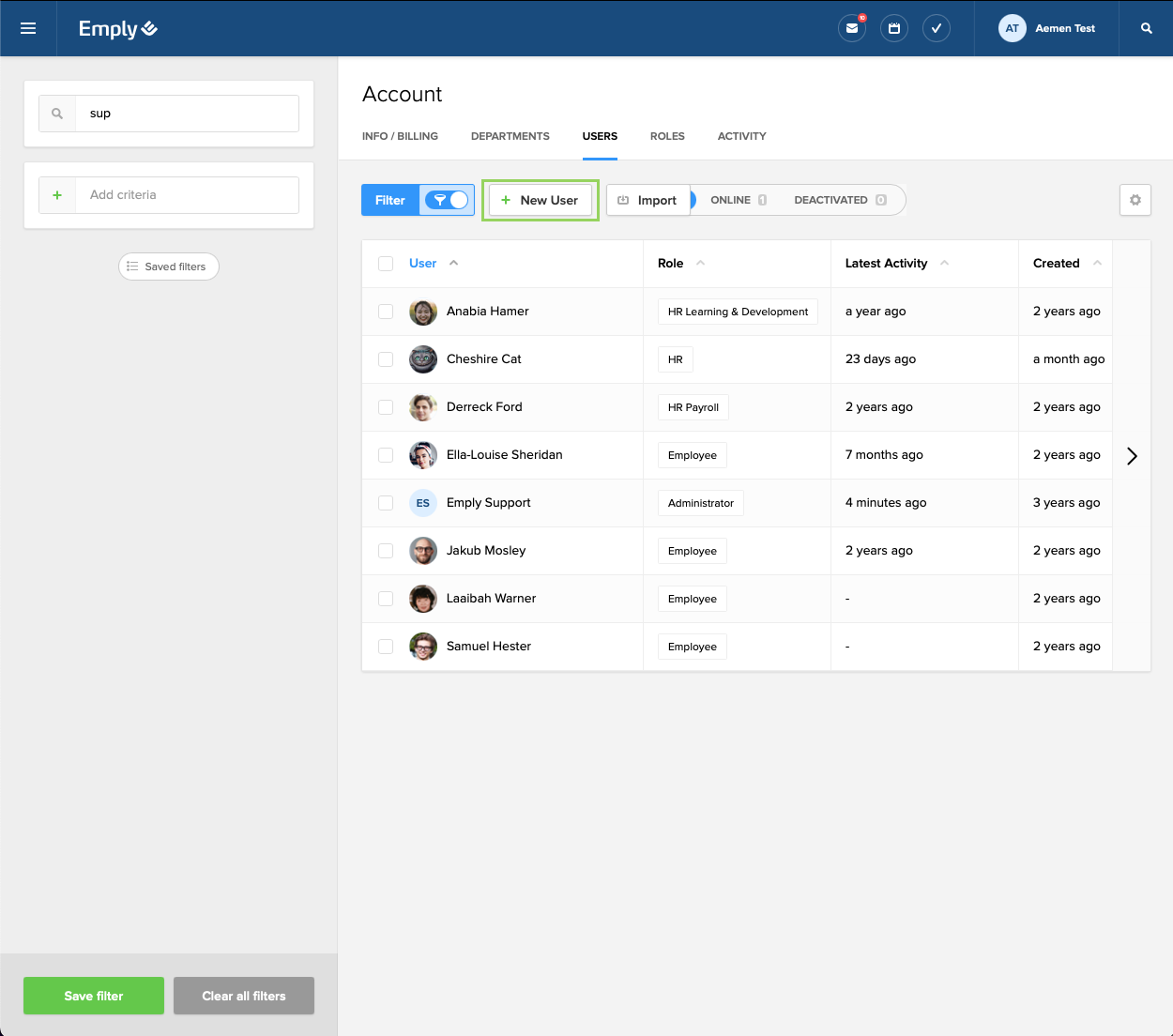Switch to the Departments tab
Viewport: 1173px width, 1036px height.
(510, 136)
